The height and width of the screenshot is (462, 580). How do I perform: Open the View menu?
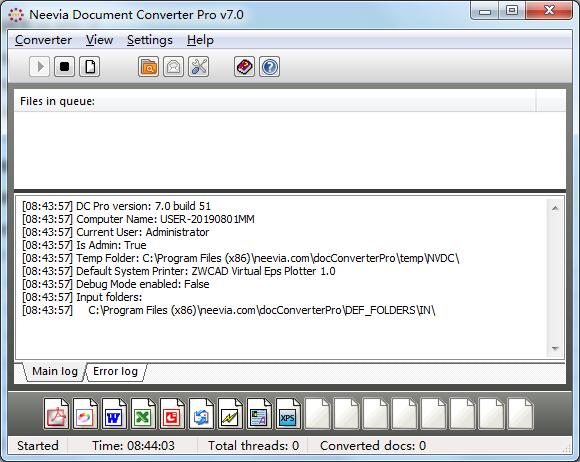100,40
